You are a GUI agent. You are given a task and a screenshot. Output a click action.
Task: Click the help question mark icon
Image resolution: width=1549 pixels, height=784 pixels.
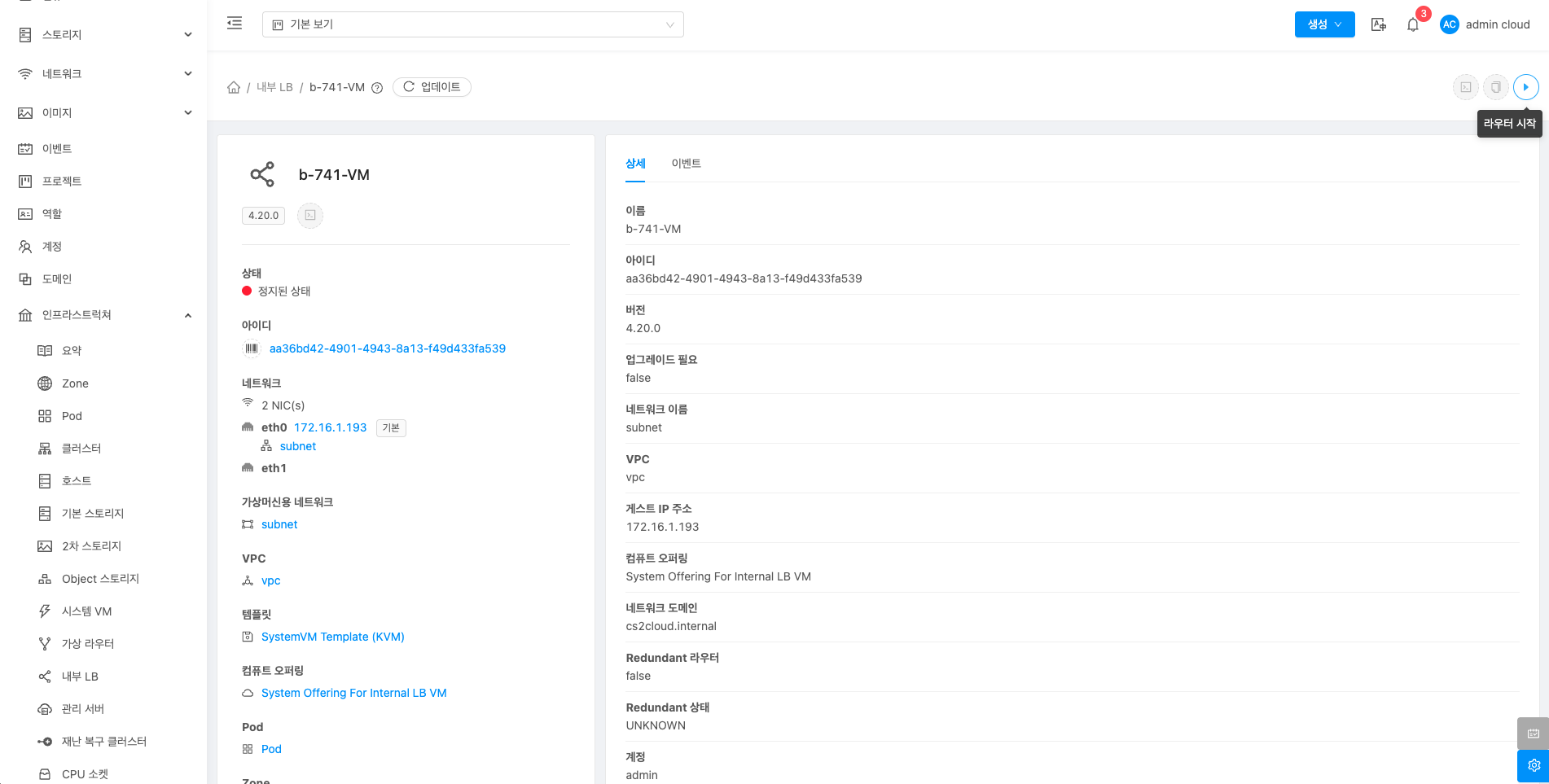click(x=377, y=88)
